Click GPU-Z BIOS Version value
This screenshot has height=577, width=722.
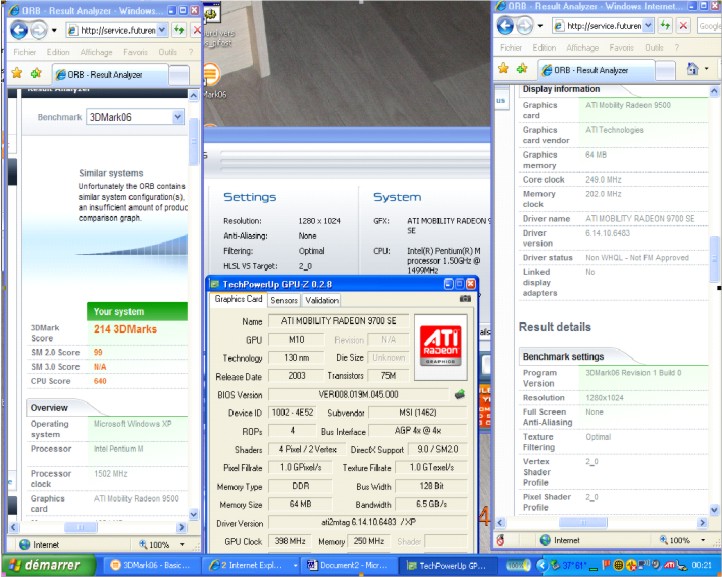pos(358,394)
